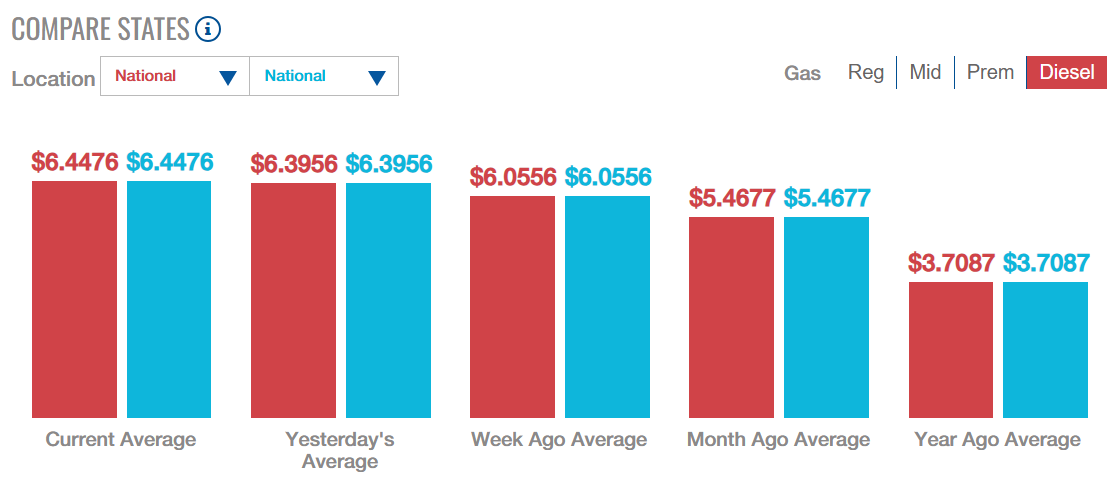The height and width of the screenshot is (480, 1110).
Task: Click the red Month Ago Average bar
Action: click(731, 317)
